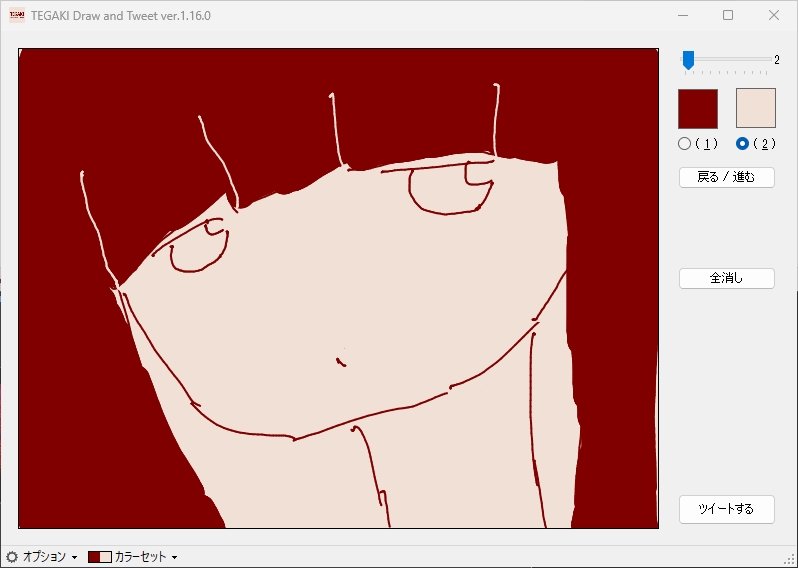Open the カラーセット menu label
Viewport: 798px width, 568px height.
pos(140,557)
